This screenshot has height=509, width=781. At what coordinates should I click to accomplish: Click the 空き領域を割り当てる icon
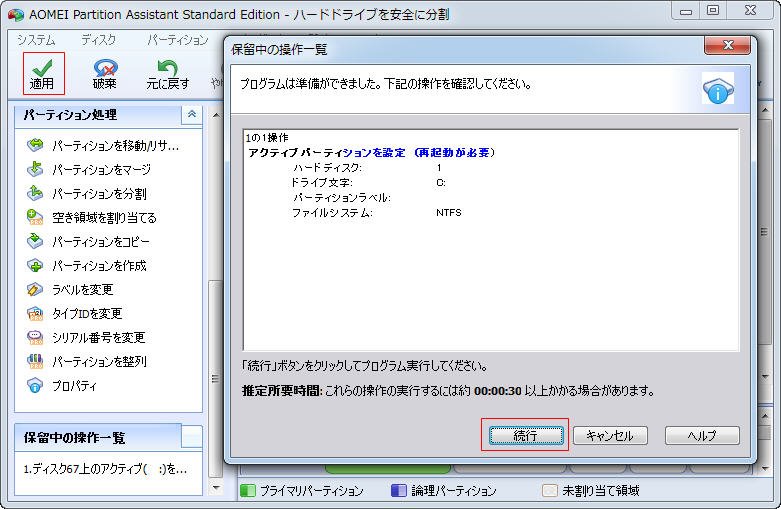[35, 217]
